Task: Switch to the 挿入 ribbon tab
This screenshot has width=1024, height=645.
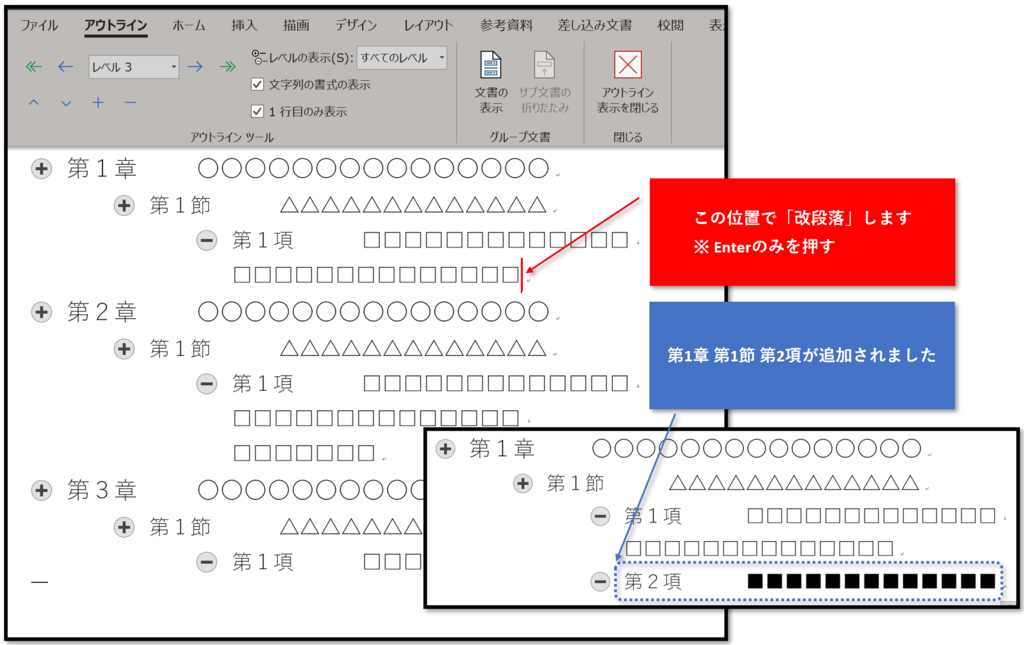Action: (x=244, y=24)
